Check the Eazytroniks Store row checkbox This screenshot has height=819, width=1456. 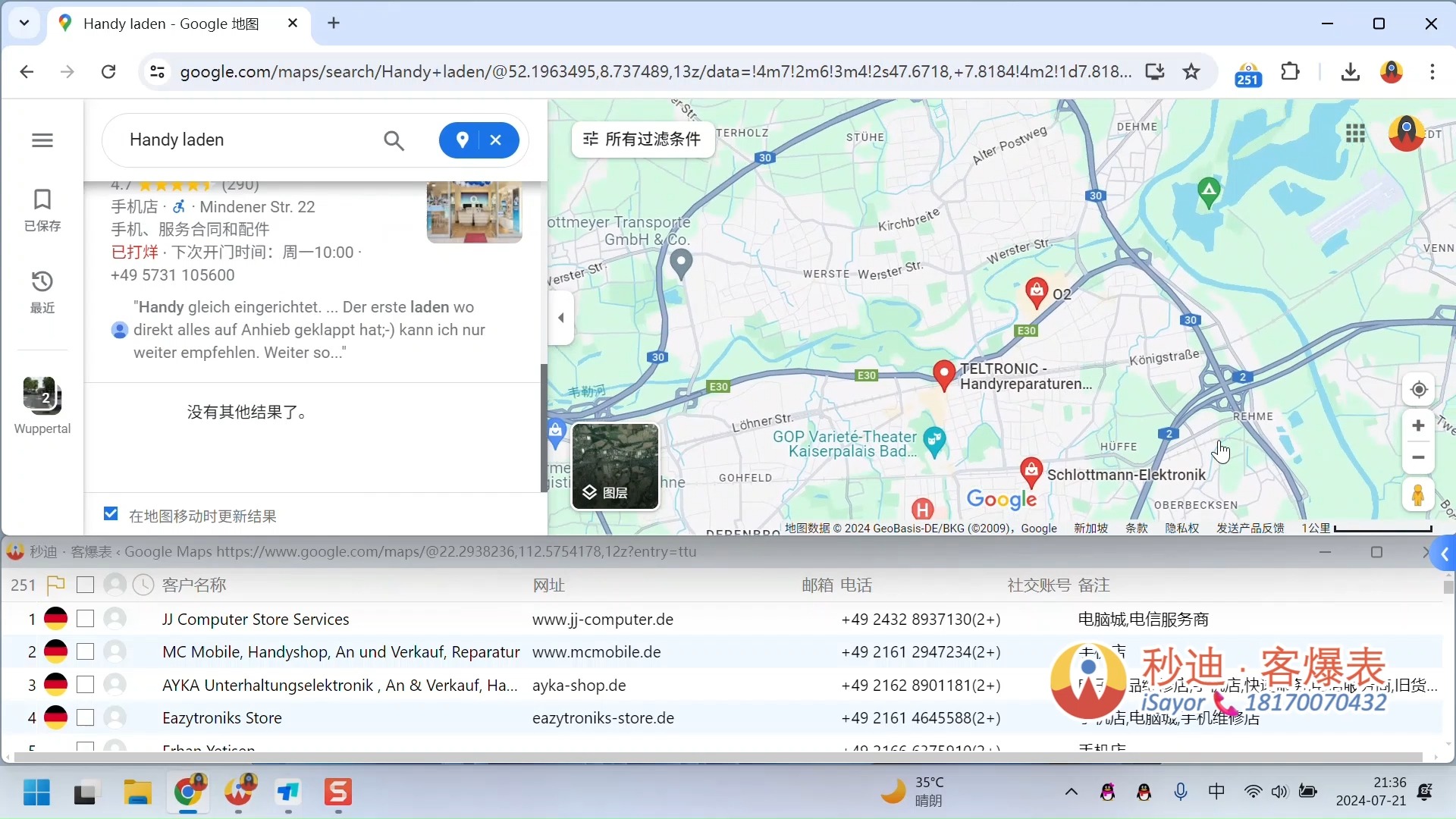[x=85, y=717]
